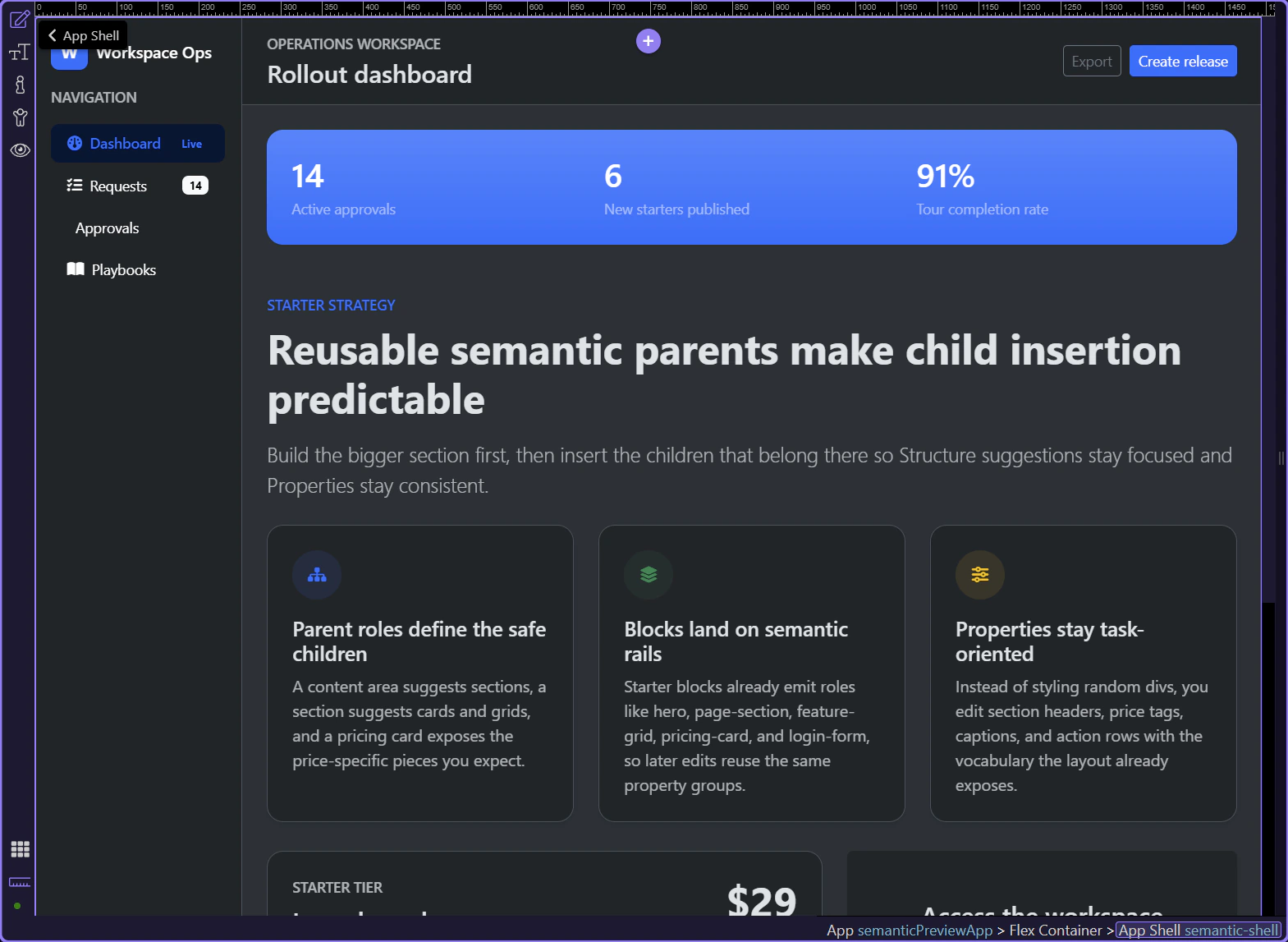This screenshot has height=942, width=1288.
Task: Click the green status dot indicator
Action: (x=17, y=906)
